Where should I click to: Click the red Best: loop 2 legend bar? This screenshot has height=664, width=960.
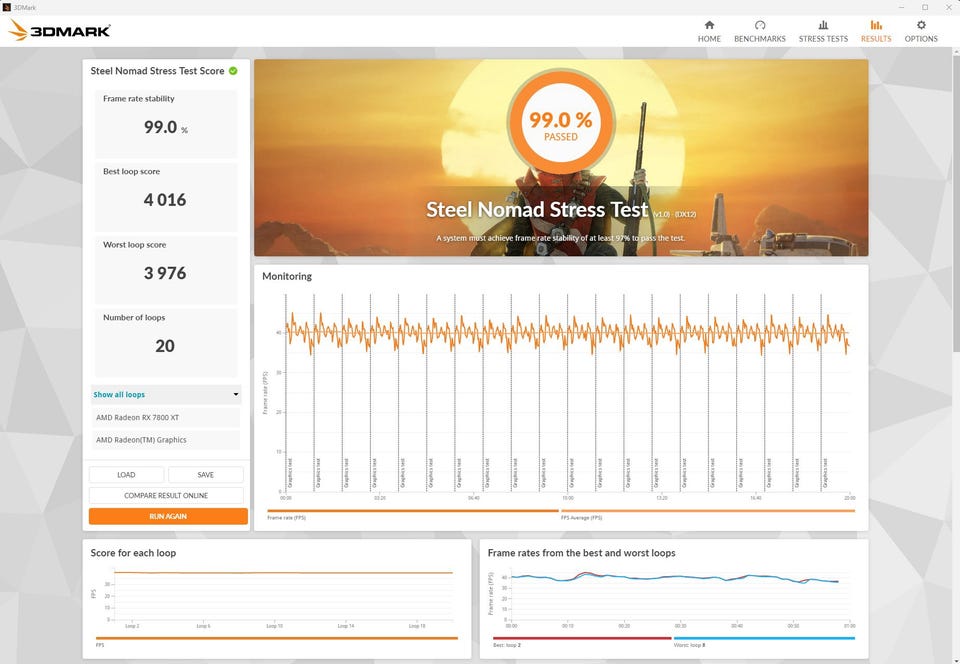(x=582, y=638)
